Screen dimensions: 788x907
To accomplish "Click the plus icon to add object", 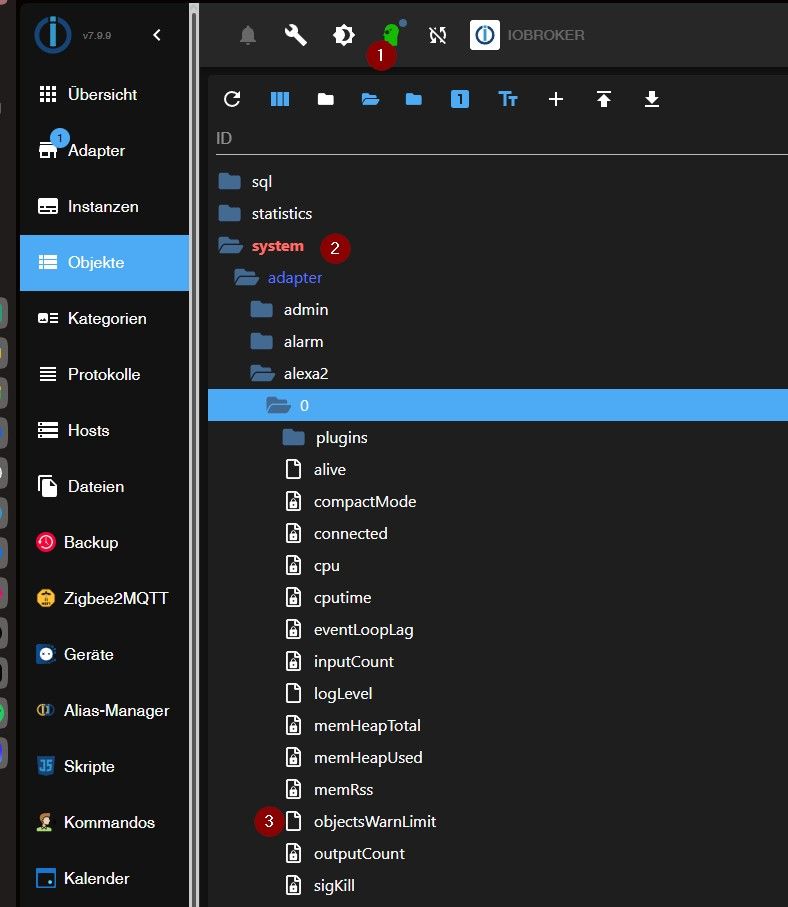I will (556, 99).
